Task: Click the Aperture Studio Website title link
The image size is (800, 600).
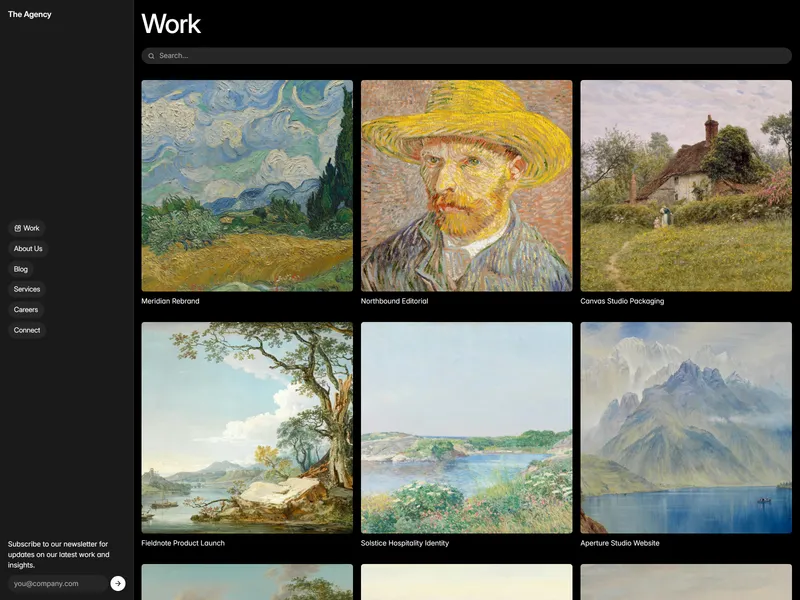Action: point(620,543)
